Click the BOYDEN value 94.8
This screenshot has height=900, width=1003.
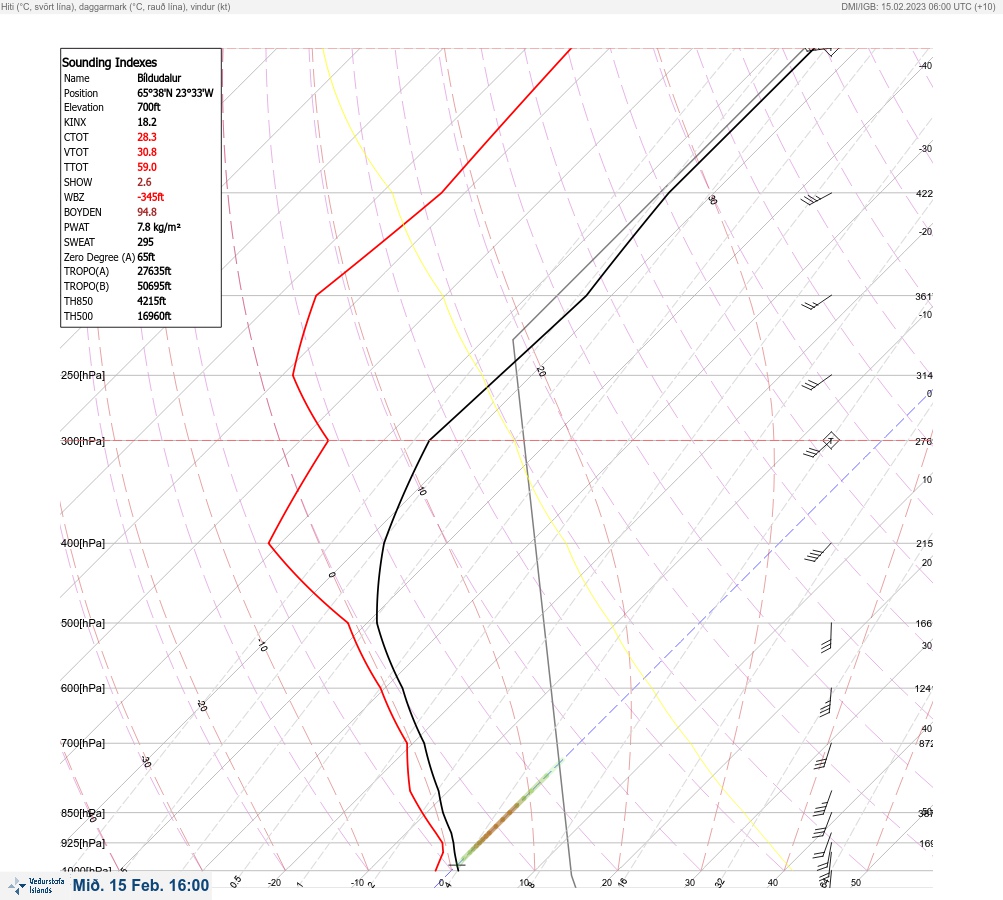(146, 212)
